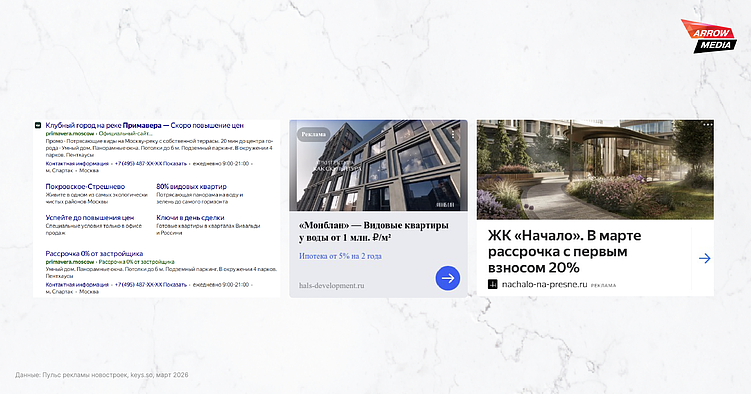
Task: Click the source footnote Данные: Пульс рекламы новостроек
Action: pyautogui.click(x=102, y=375)
